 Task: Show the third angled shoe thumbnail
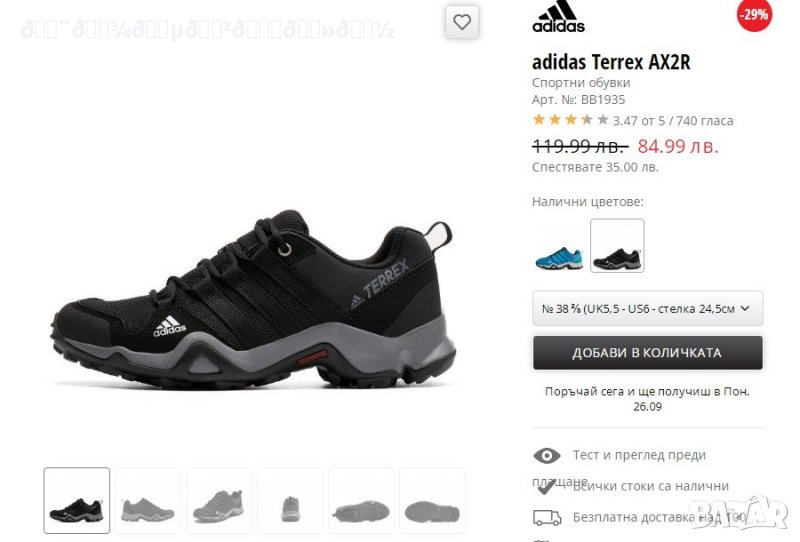coord(219,500)
